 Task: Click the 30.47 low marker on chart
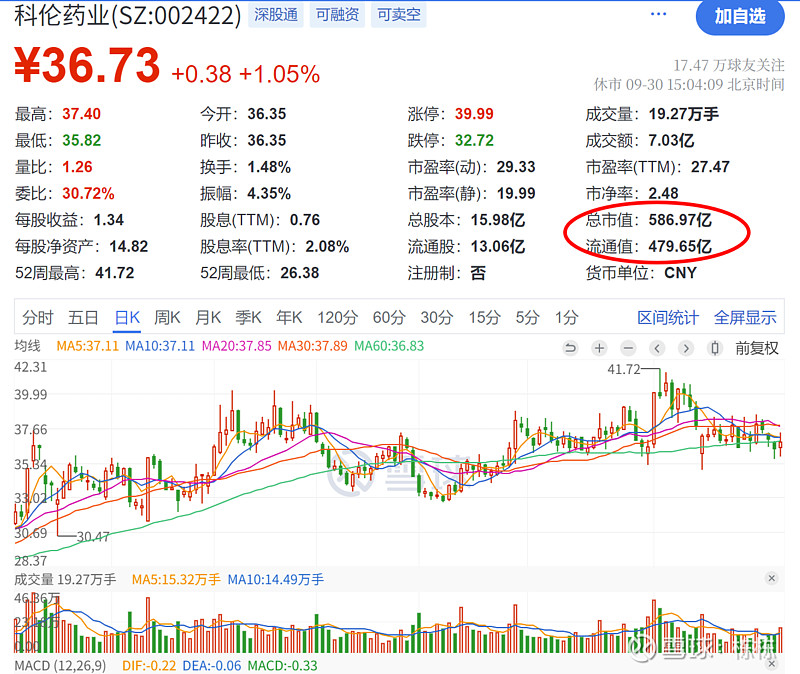tap(93, 537)
